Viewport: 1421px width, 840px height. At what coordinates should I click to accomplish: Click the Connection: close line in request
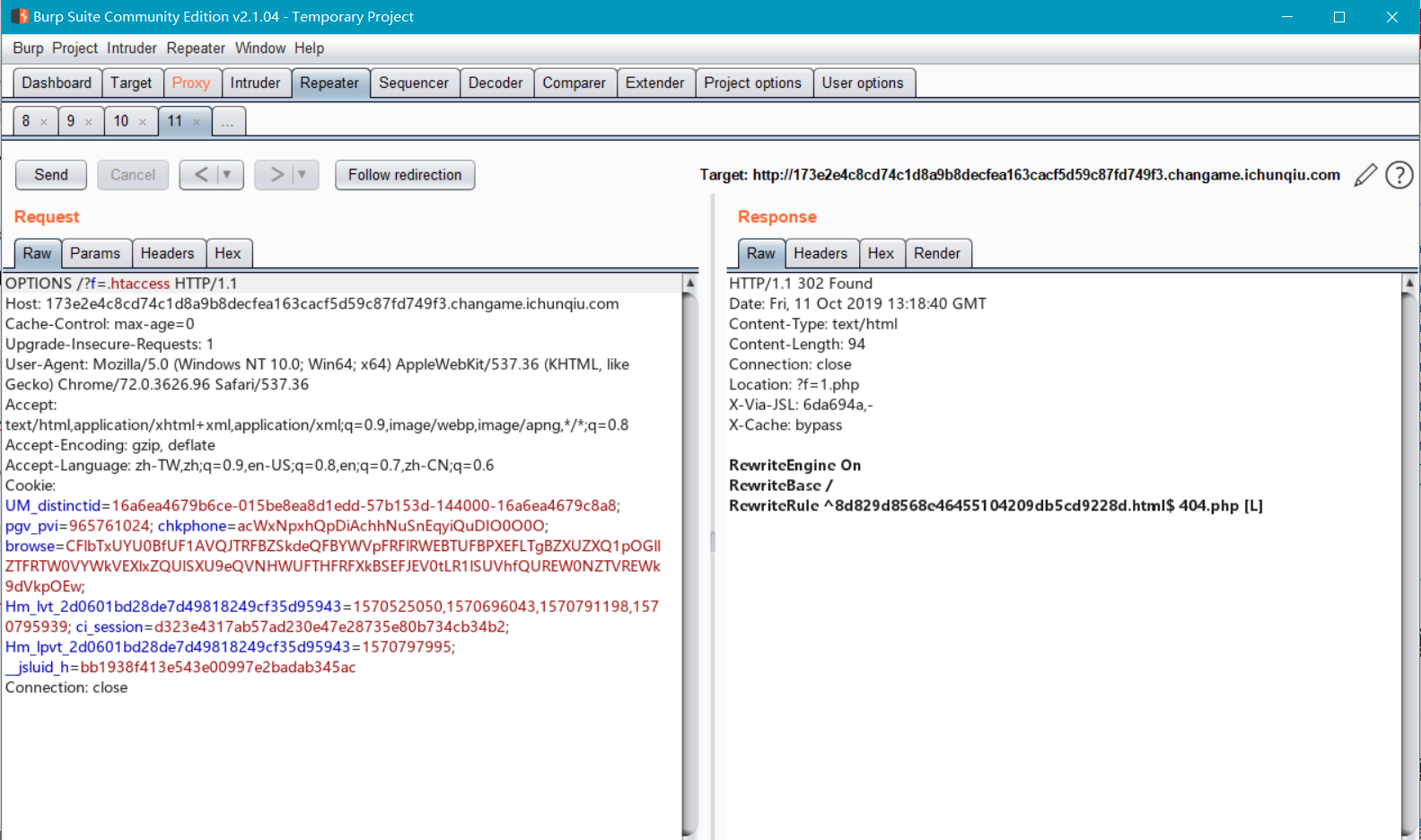click(66, 687)
